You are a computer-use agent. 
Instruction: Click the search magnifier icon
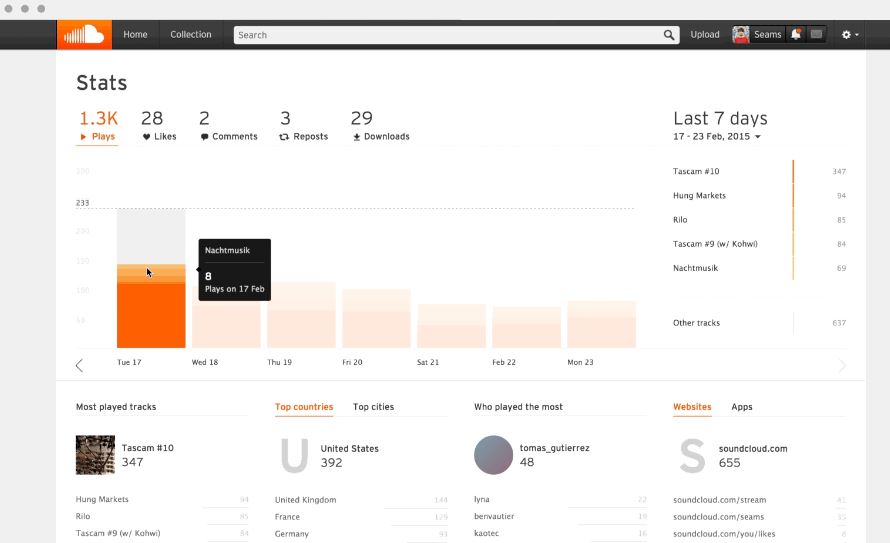pyautogui.click(x=669, y=35)
